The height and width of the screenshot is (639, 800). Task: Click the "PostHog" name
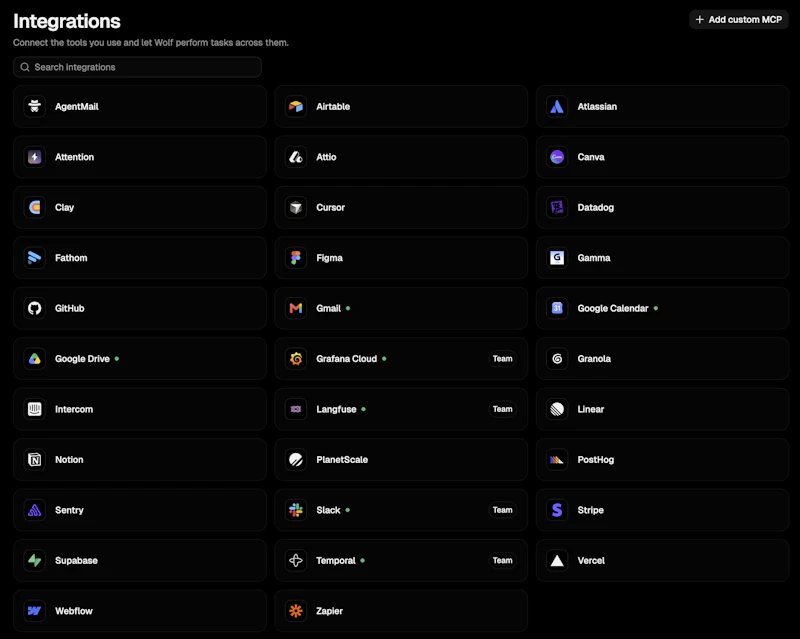[x=595, y=459]
